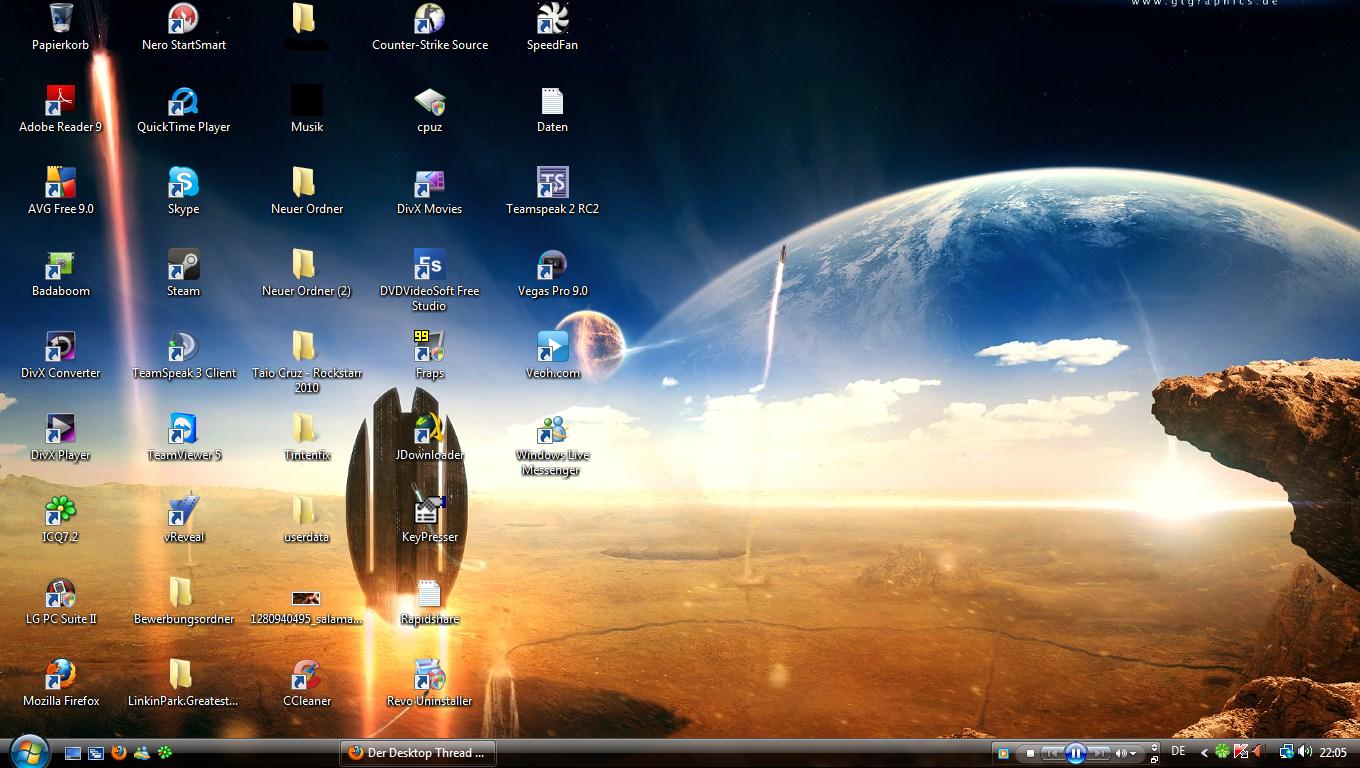This screenshot has height=768, width=1360.
Task: Show hidden system tray icons
Action: [x=1204, y=752]
